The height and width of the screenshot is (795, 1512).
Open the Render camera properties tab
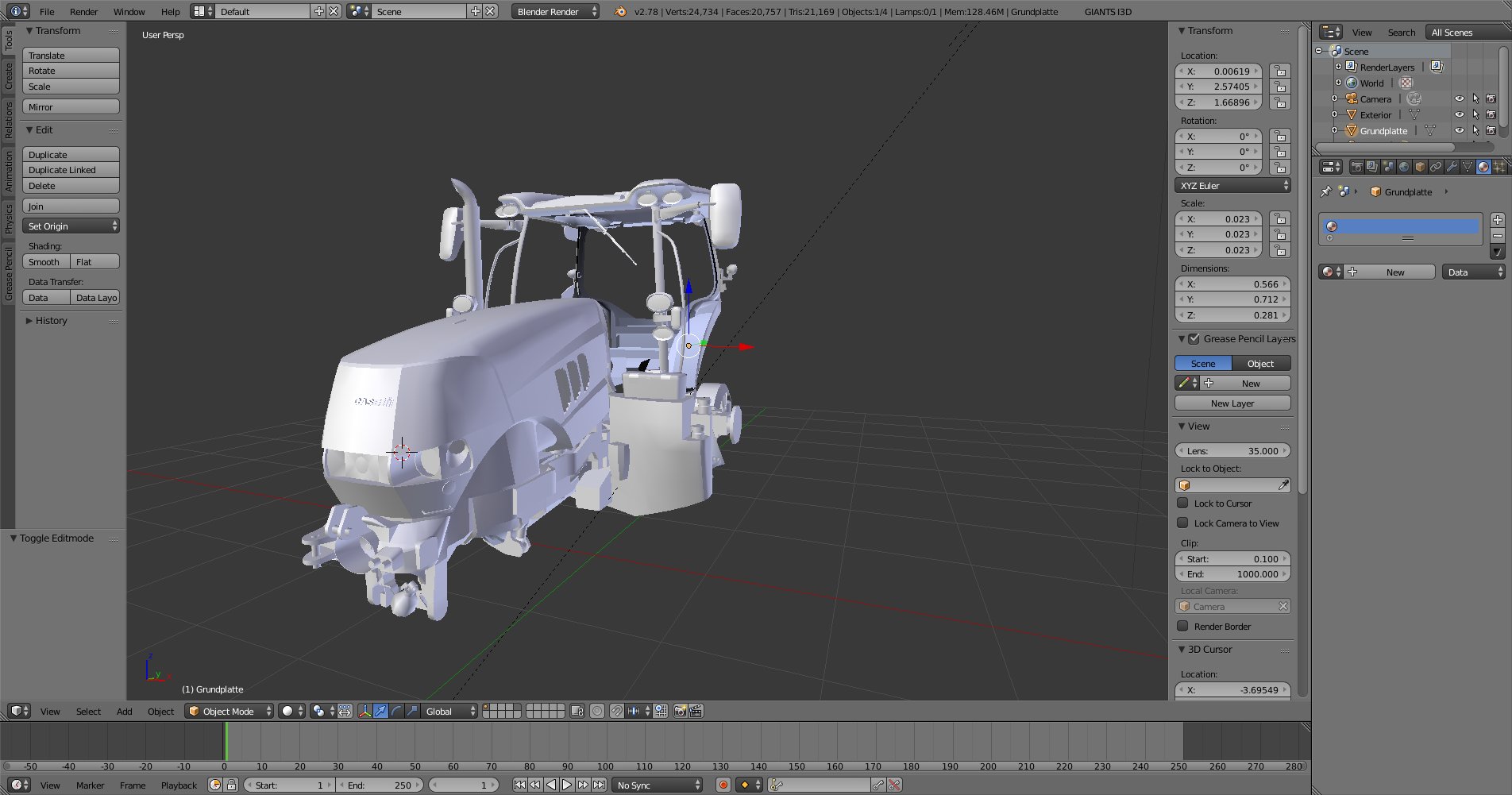(1356, 167)
